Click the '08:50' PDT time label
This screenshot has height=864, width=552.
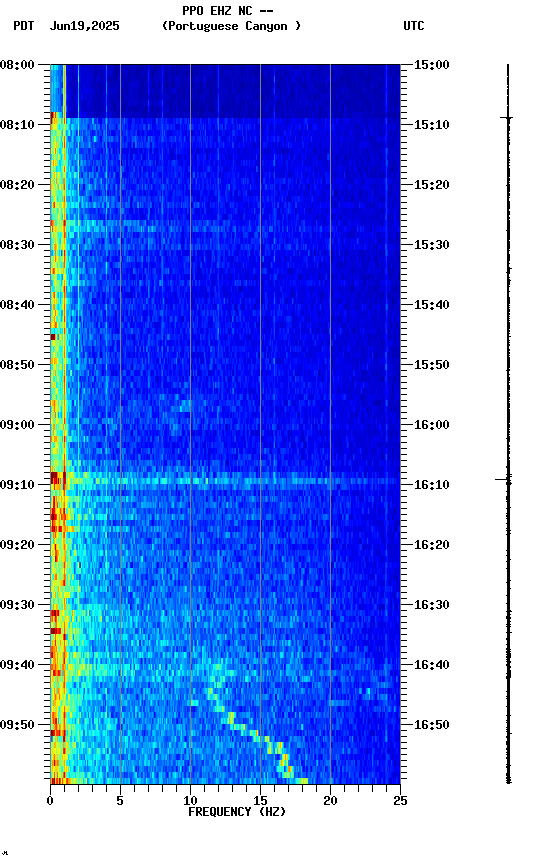pyautogui.click(x=17, y=365)
